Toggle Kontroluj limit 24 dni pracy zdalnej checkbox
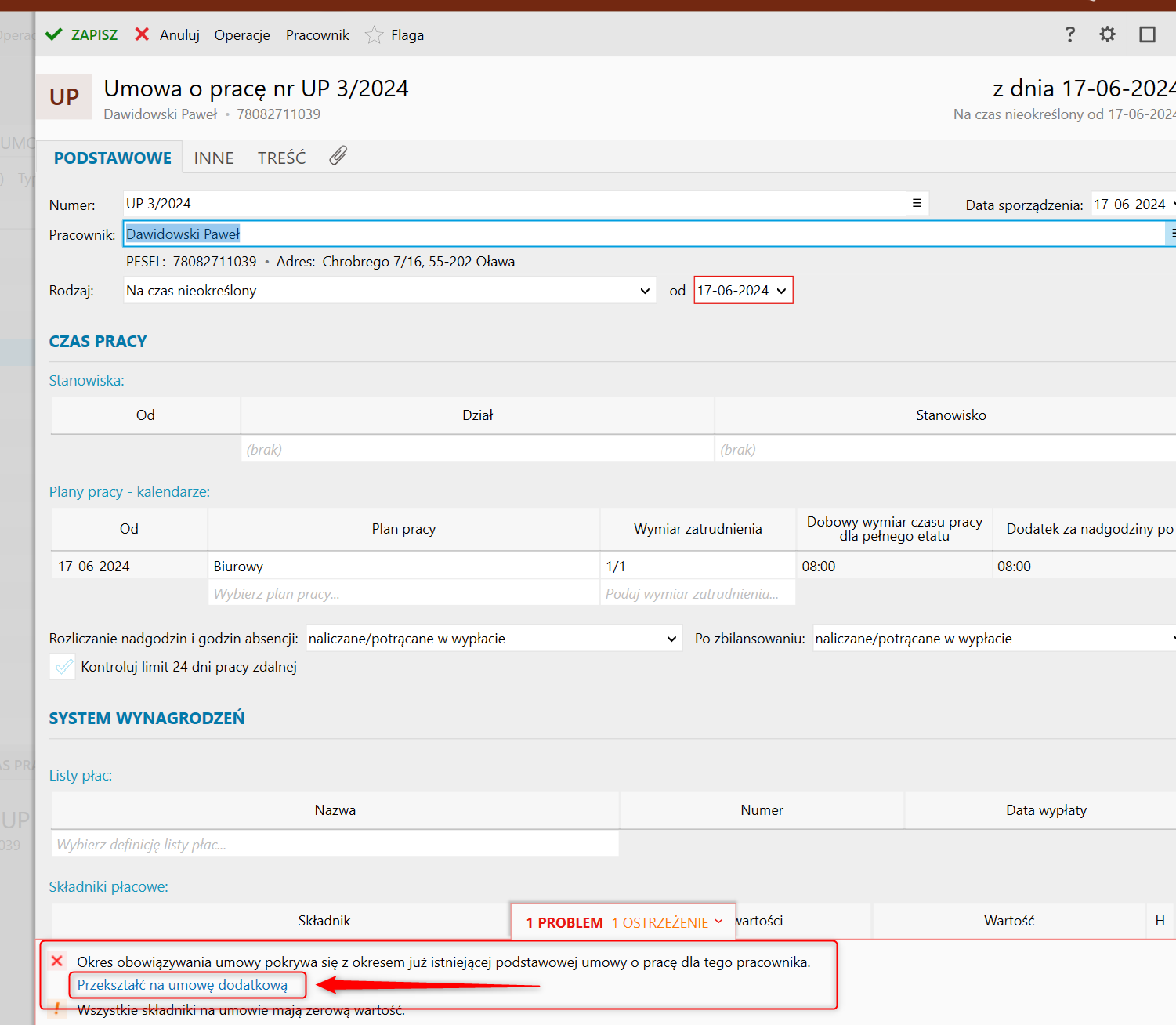Viewport: 1176px width, 1025px height. click(x=63, y=667)
